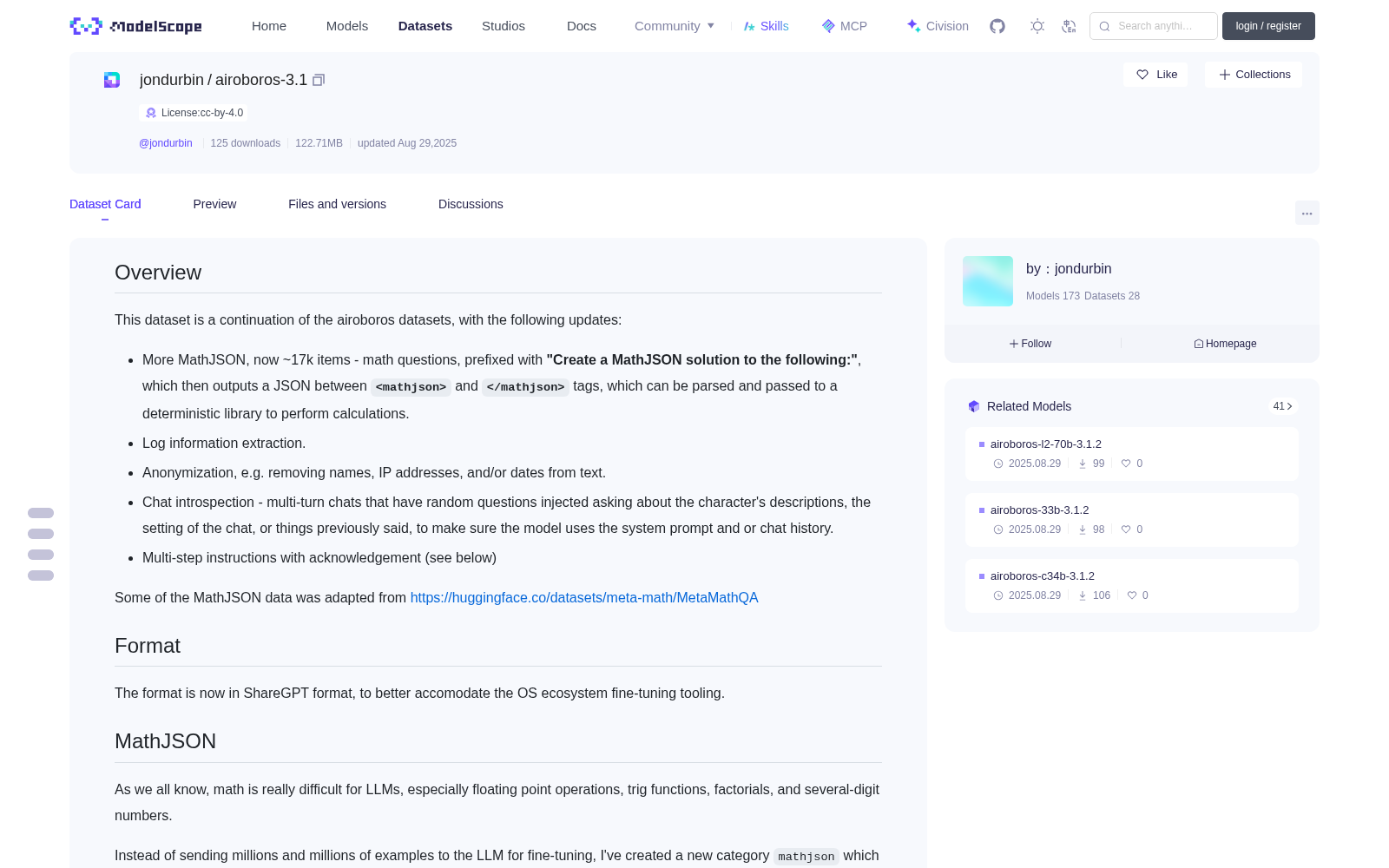Add dataset to Collections
This screenshot has width=1389, height=868.
click(x=1254, y=75)
